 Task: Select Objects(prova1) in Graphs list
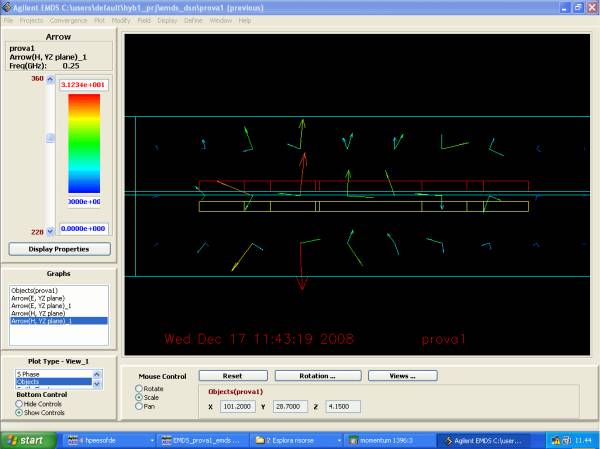tap(34, 291)
